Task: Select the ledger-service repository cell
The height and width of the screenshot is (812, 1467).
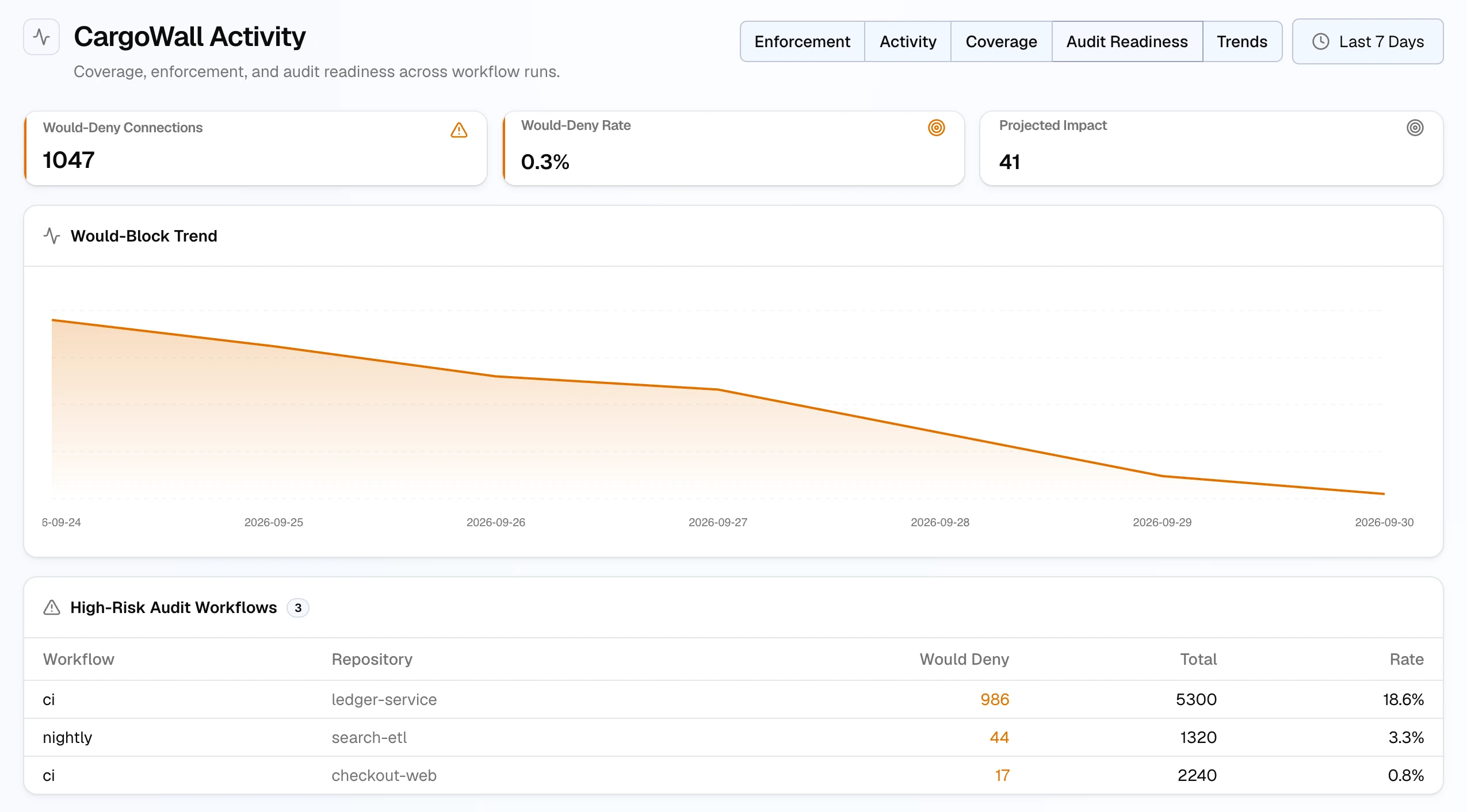Action: 384,699
